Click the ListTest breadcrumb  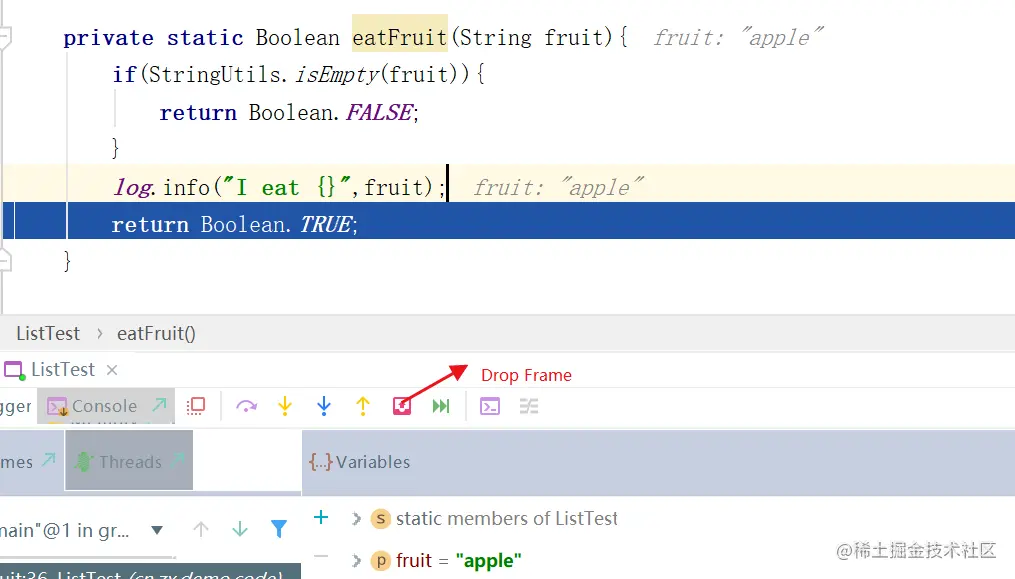[x=48, y=334]
